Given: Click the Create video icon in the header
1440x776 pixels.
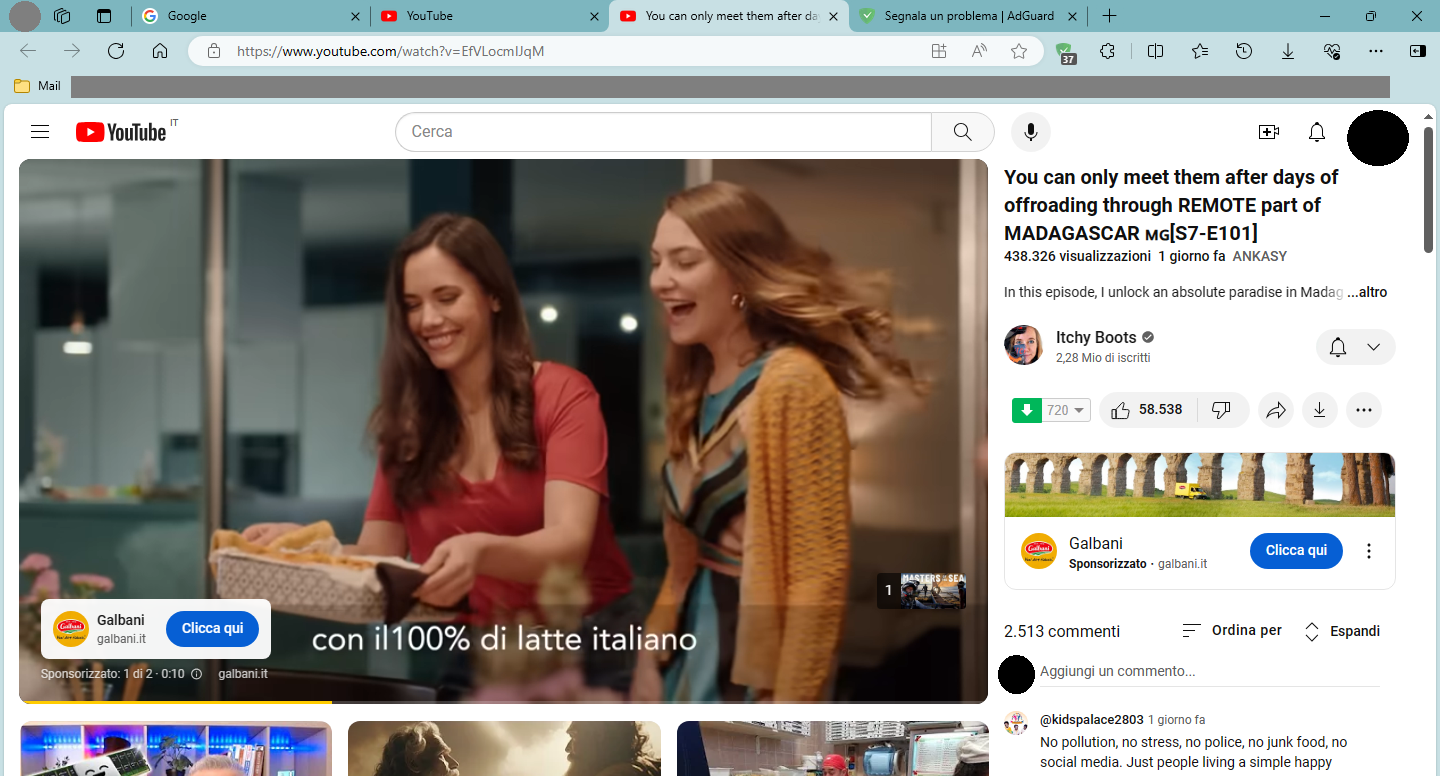Looking at the screenshot, I should [1268, 131].
